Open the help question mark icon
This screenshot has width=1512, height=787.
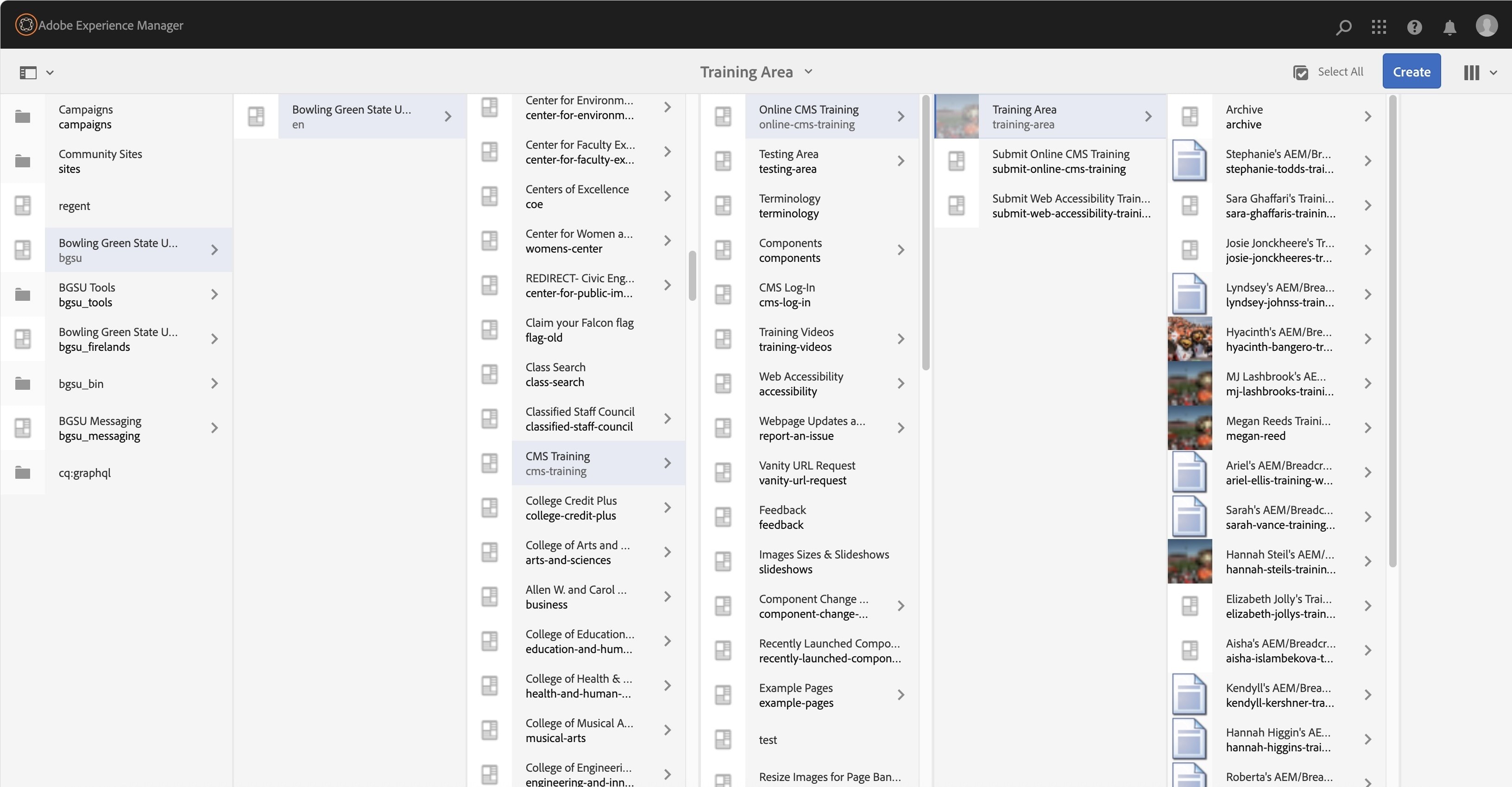point(1415,27)
